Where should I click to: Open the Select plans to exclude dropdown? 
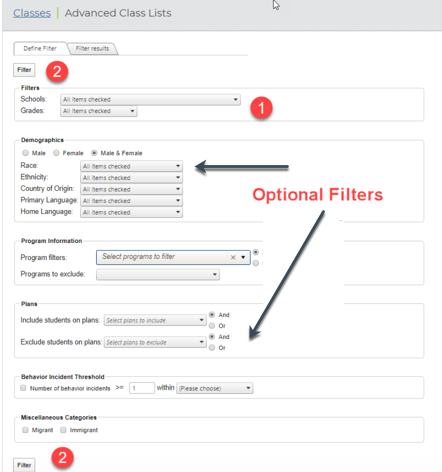(155, 342)
